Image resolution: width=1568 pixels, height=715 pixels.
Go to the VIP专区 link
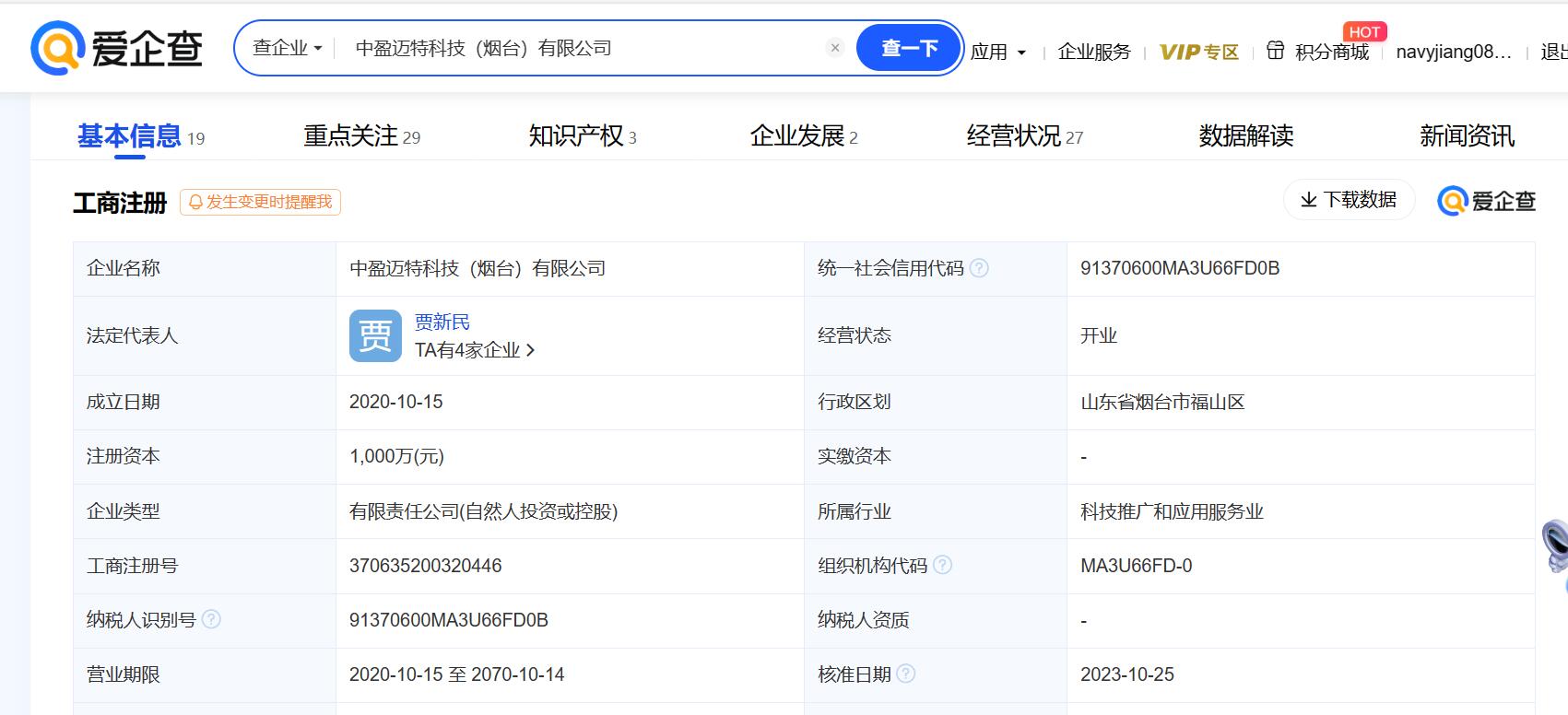[x=1199, y=52]
